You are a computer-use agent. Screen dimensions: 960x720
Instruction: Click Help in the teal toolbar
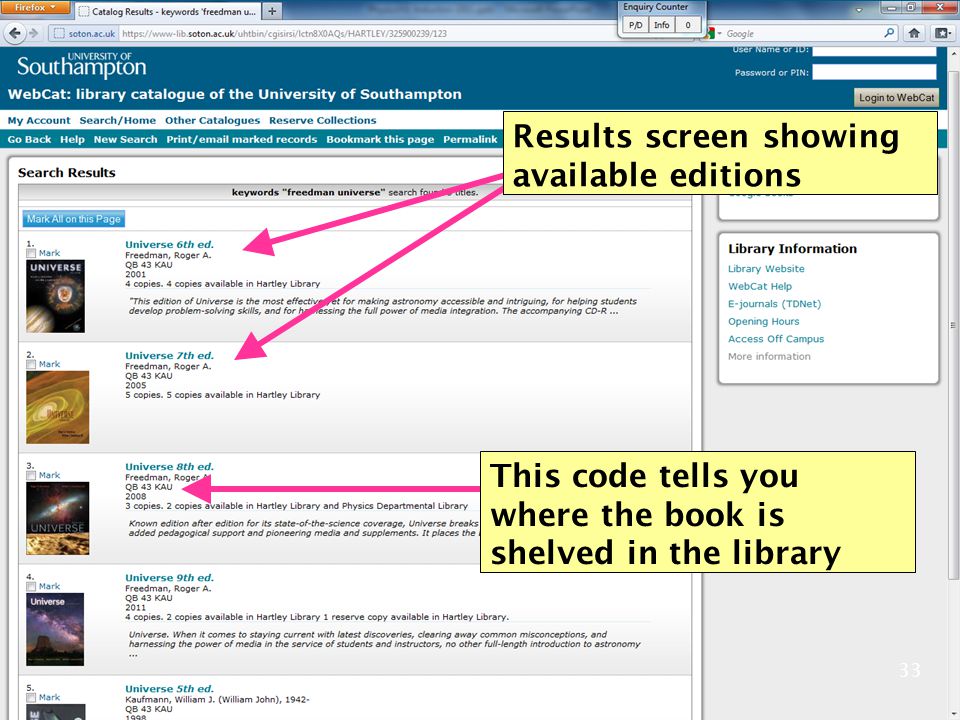(72, 140)
